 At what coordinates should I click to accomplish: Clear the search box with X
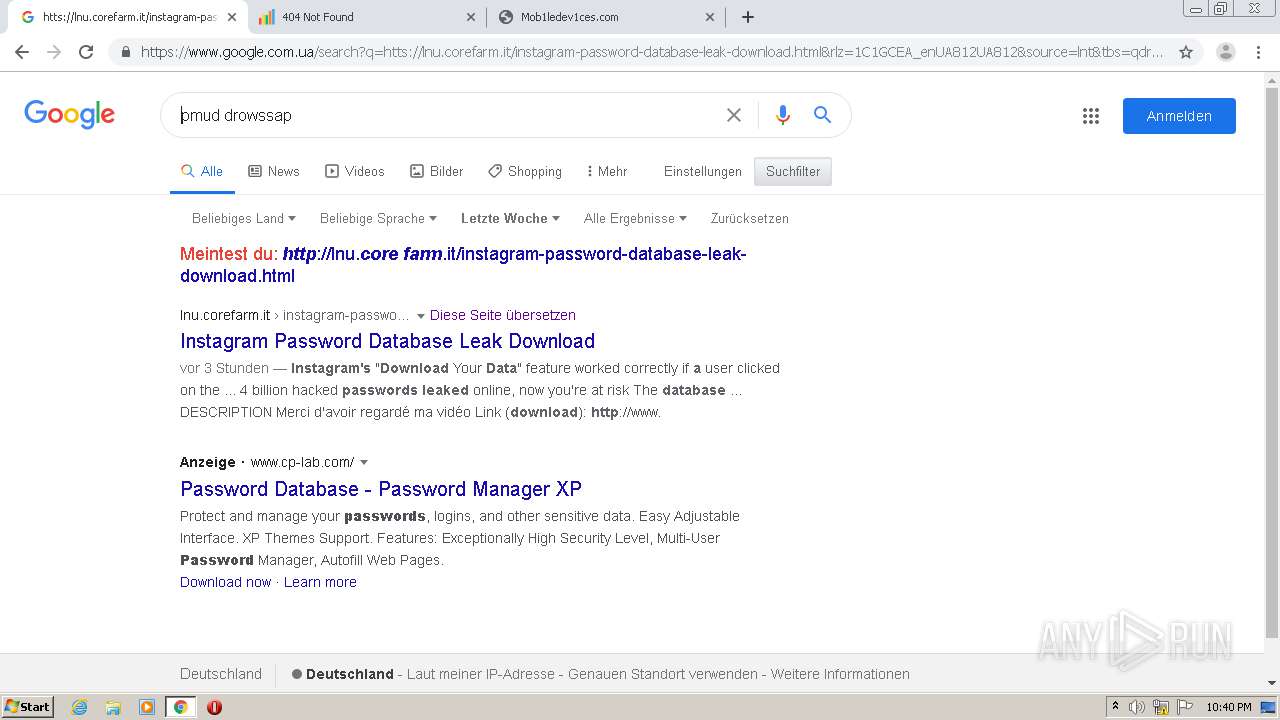[734, 115]
